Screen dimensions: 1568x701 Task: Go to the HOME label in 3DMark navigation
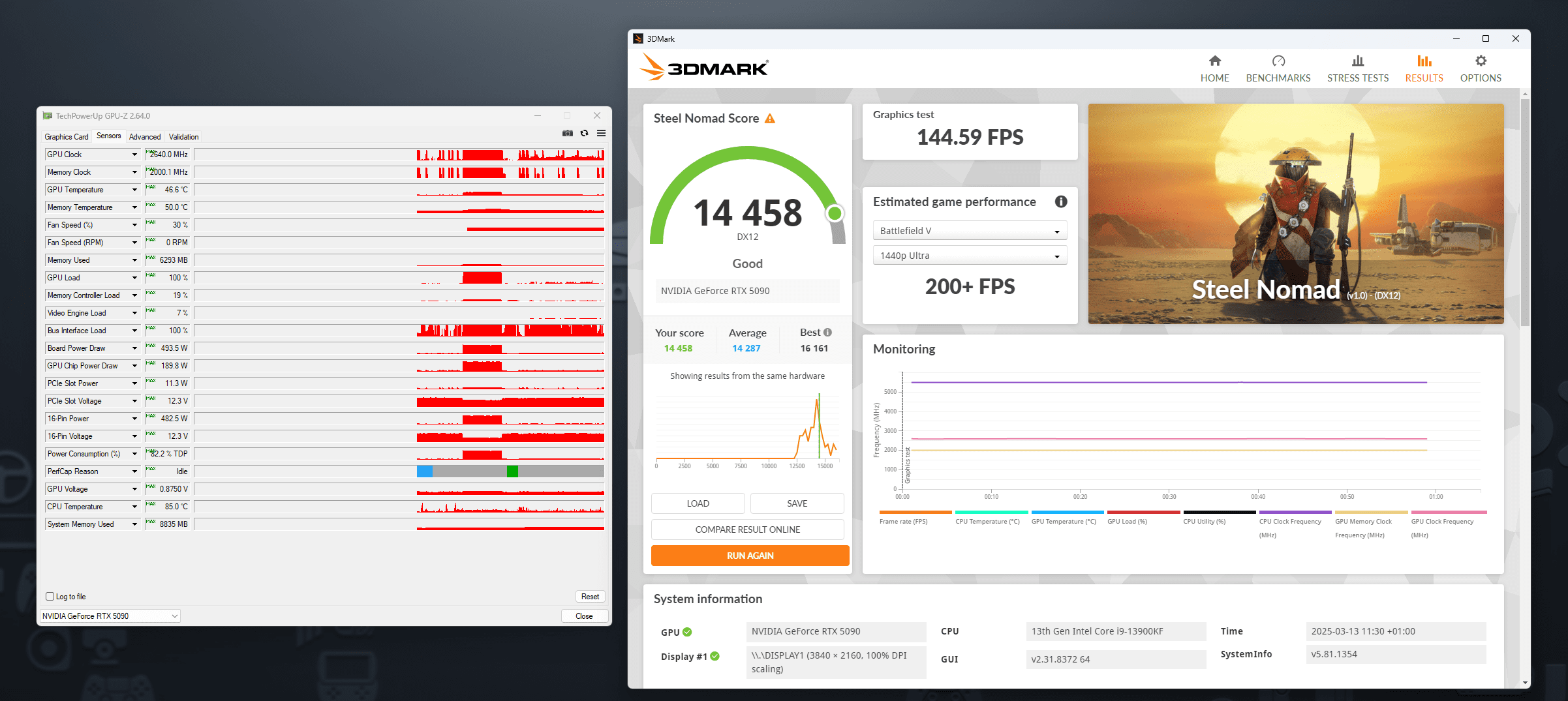[x=1214, y=78]
